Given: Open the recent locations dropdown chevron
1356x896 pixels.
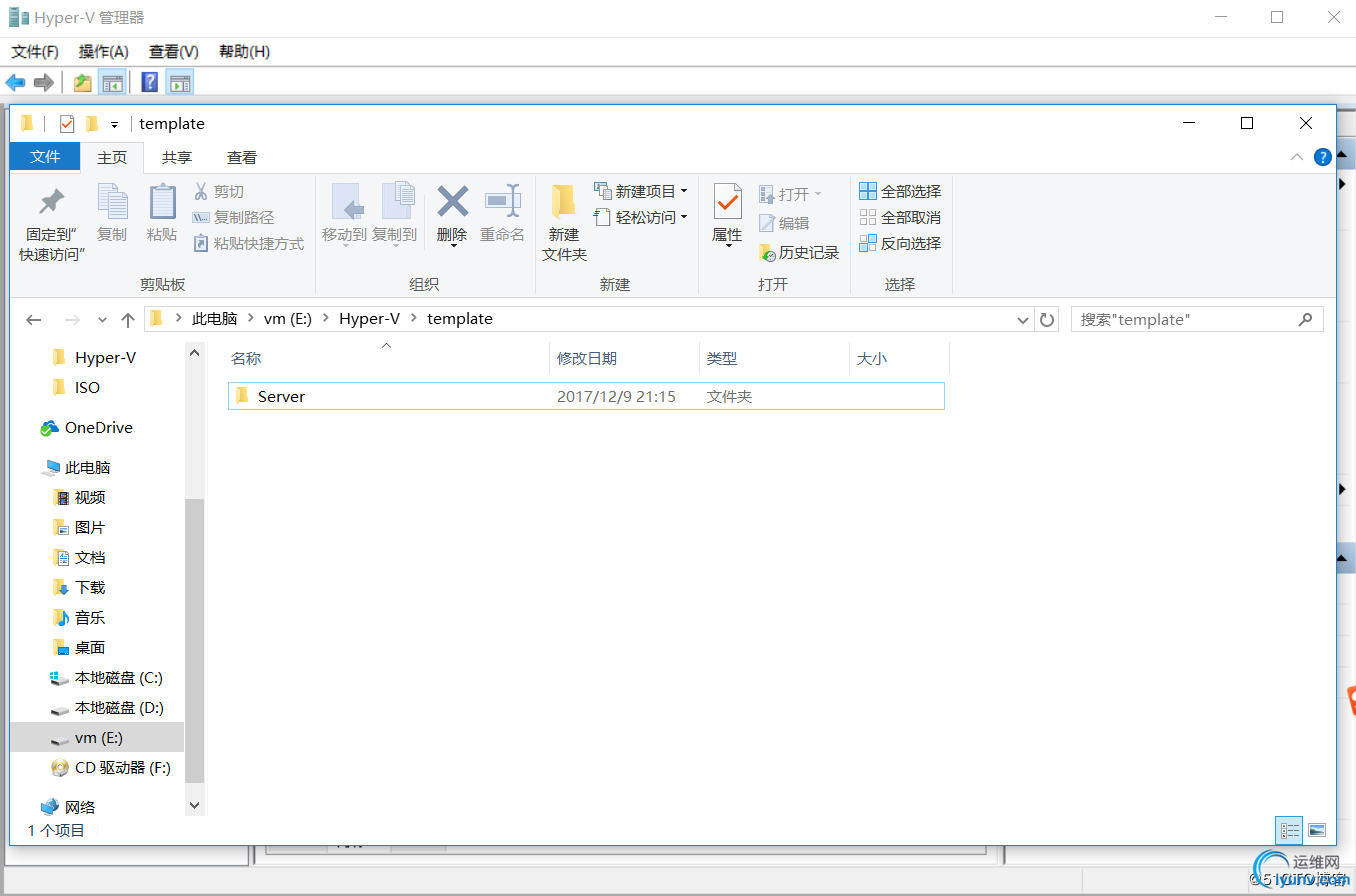Looking at the screenshot, I should click(x=102, y=320).
